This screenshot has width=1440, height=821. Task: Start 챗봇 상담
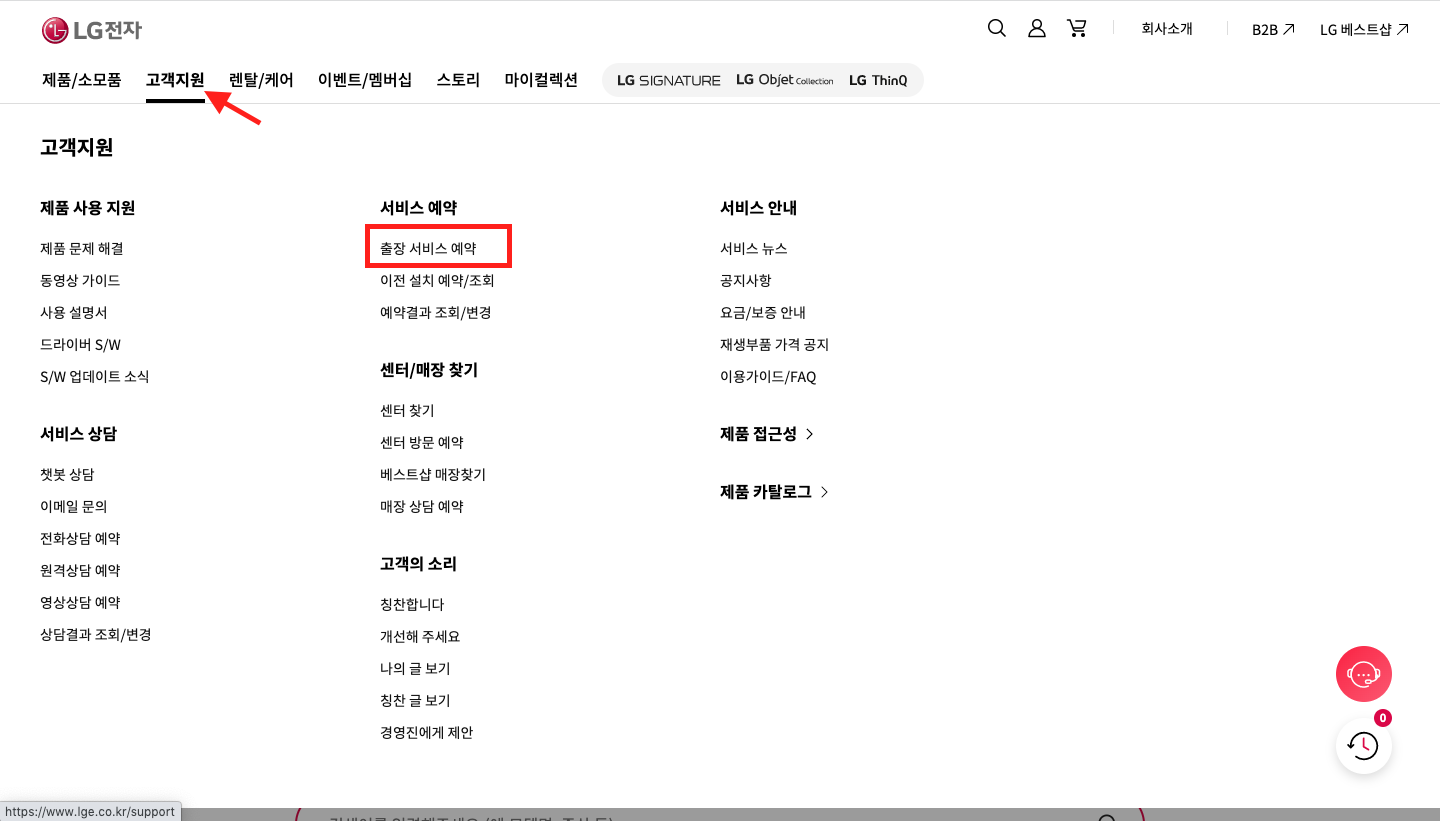point(67,474)
